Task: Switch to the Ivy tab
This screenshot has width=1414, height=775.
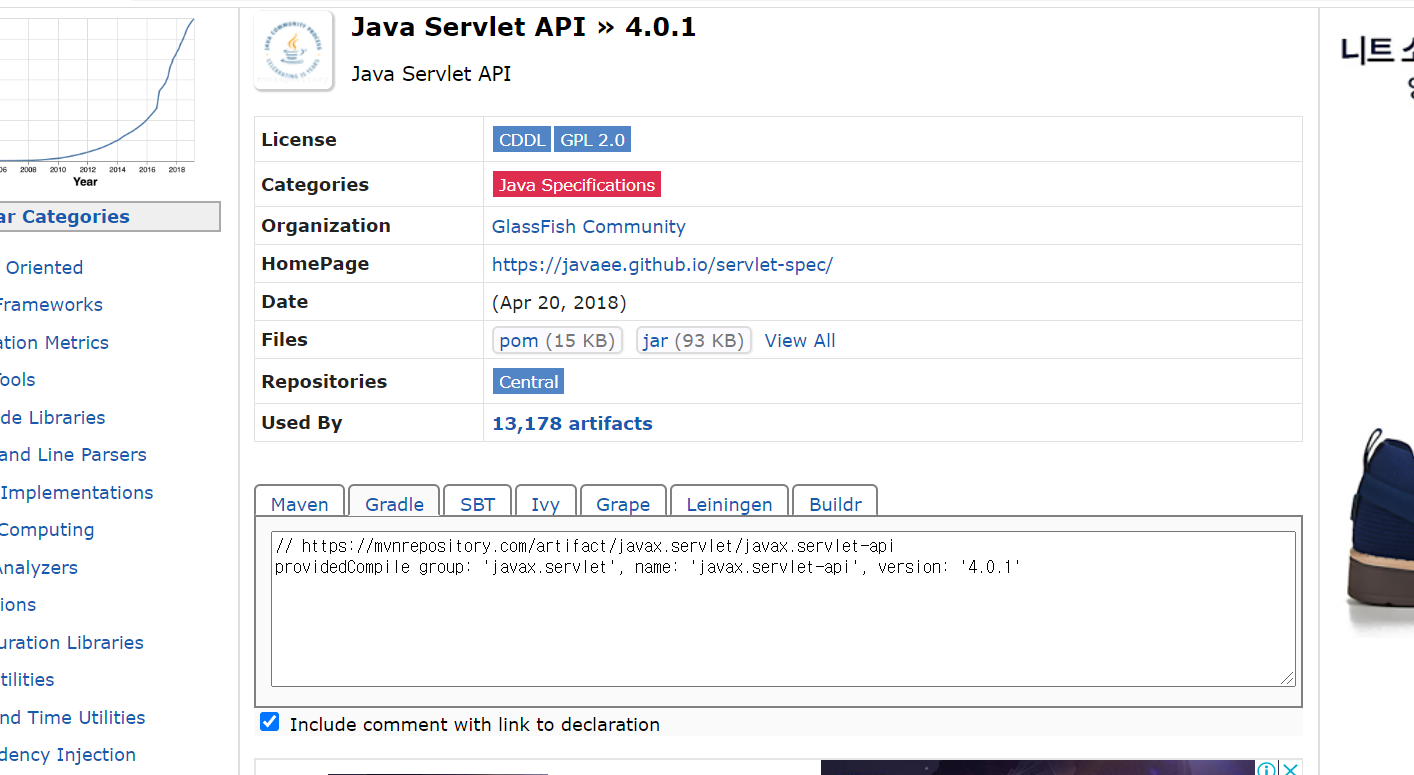Action: point(545,504)
